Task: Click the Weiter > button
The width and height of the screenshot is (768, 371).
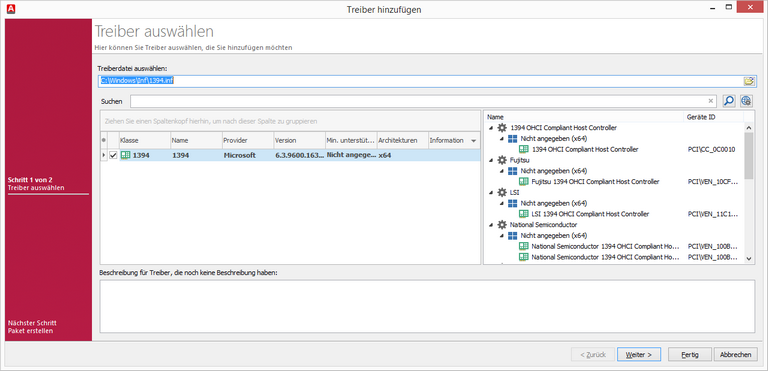Action: (639, 354)
